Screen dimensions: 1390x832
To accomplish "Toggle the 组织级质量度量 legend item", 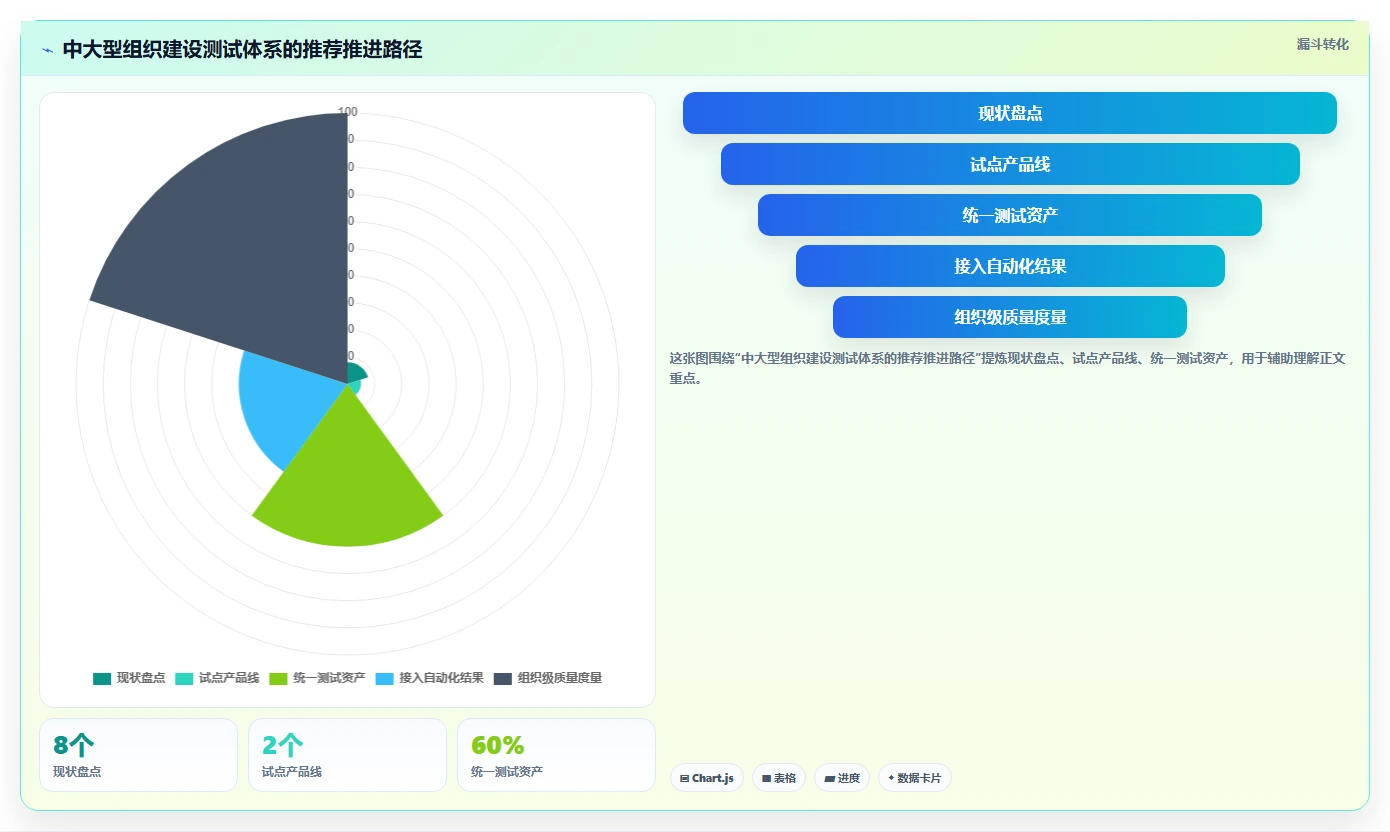I will tap(548, 678).
